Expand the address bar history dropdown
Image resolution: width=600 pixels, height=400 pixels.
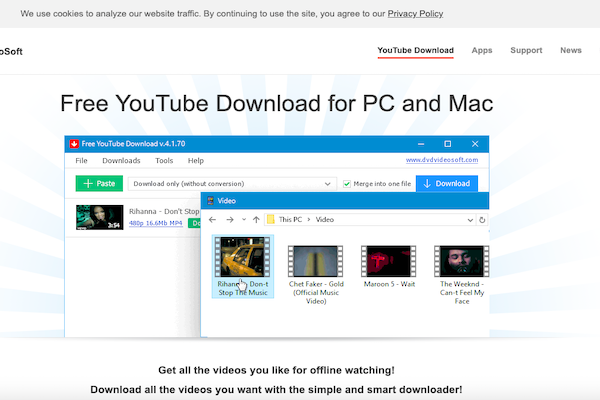click(x=470, y=220)
